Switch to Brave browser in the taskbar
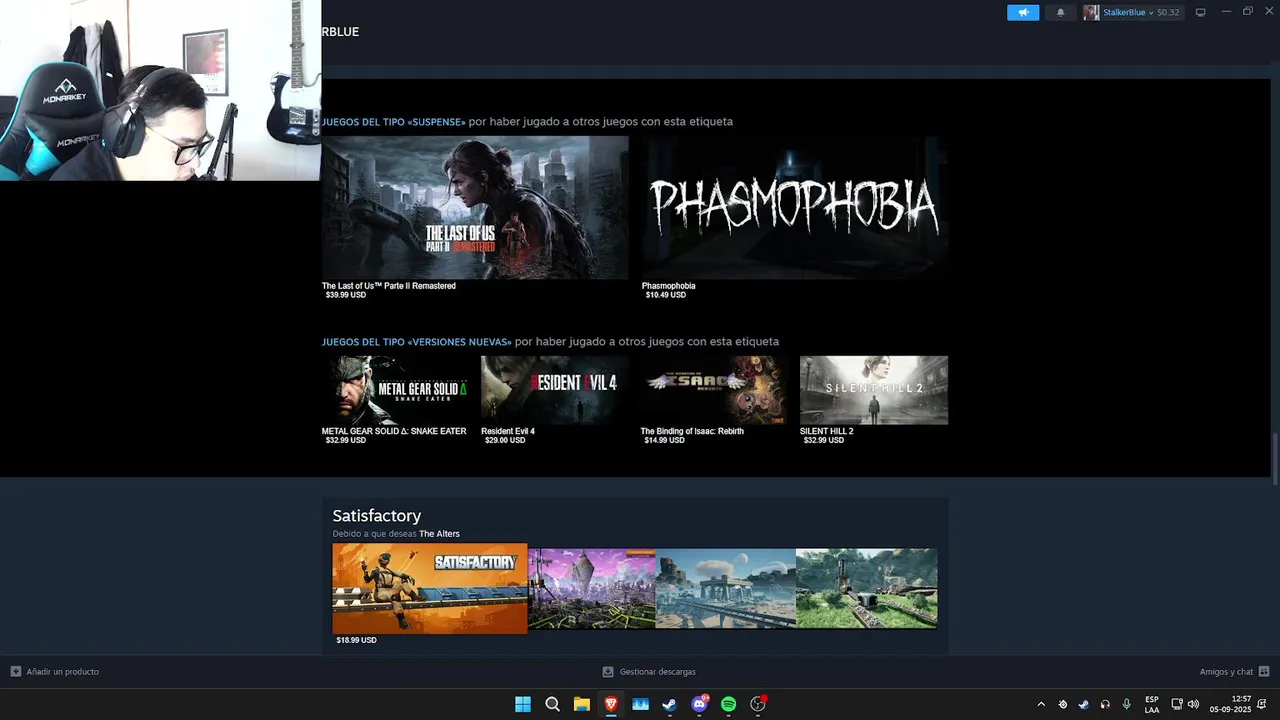The width and height of the screenshot is (1280, 720). [611, 704]
